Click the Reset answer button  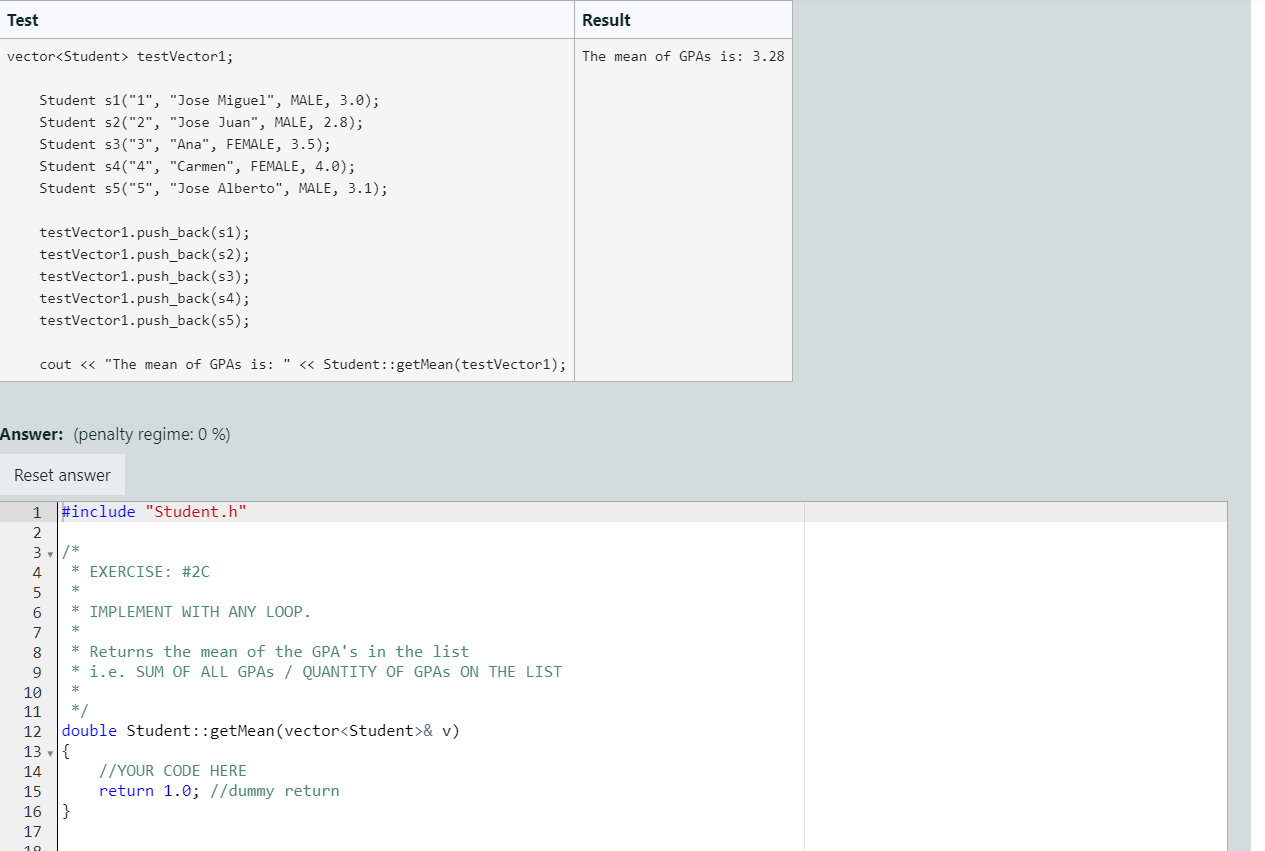tap(63, 475)
